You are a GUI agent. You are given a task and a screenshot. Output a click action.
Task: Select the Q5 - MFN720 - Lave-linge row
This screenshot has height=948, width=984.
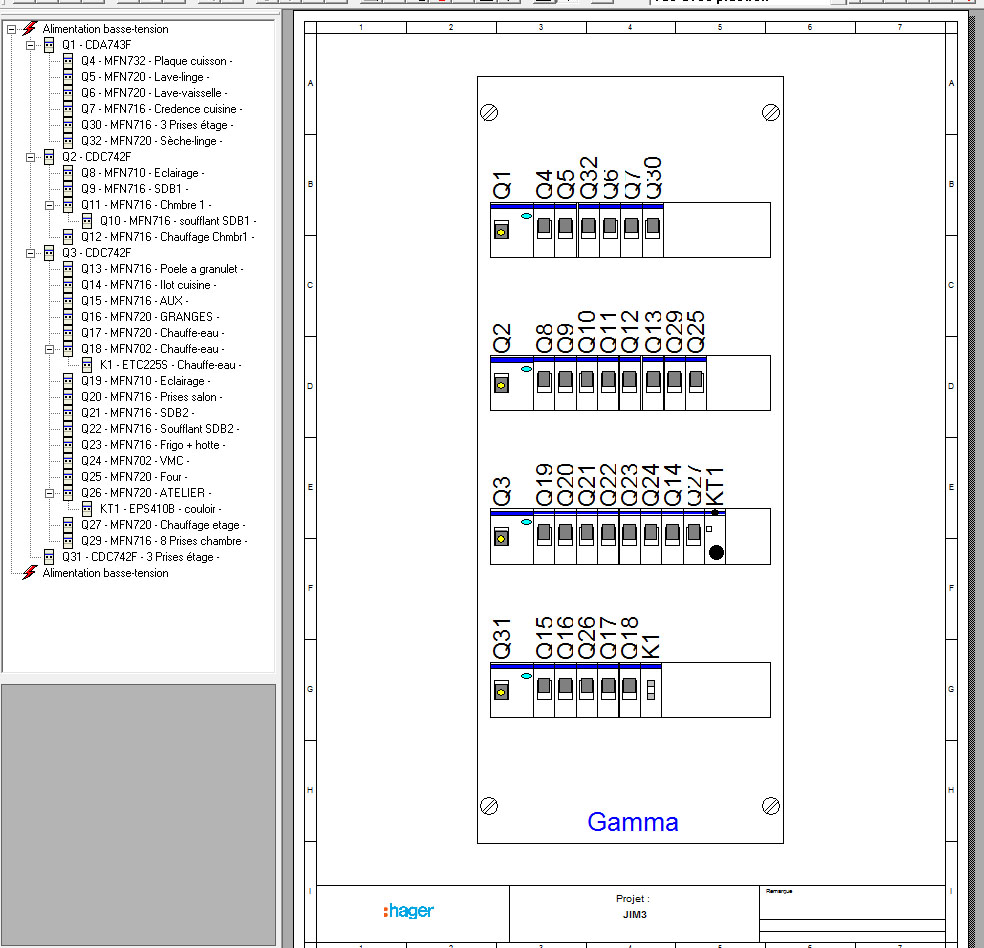[145, 77]
